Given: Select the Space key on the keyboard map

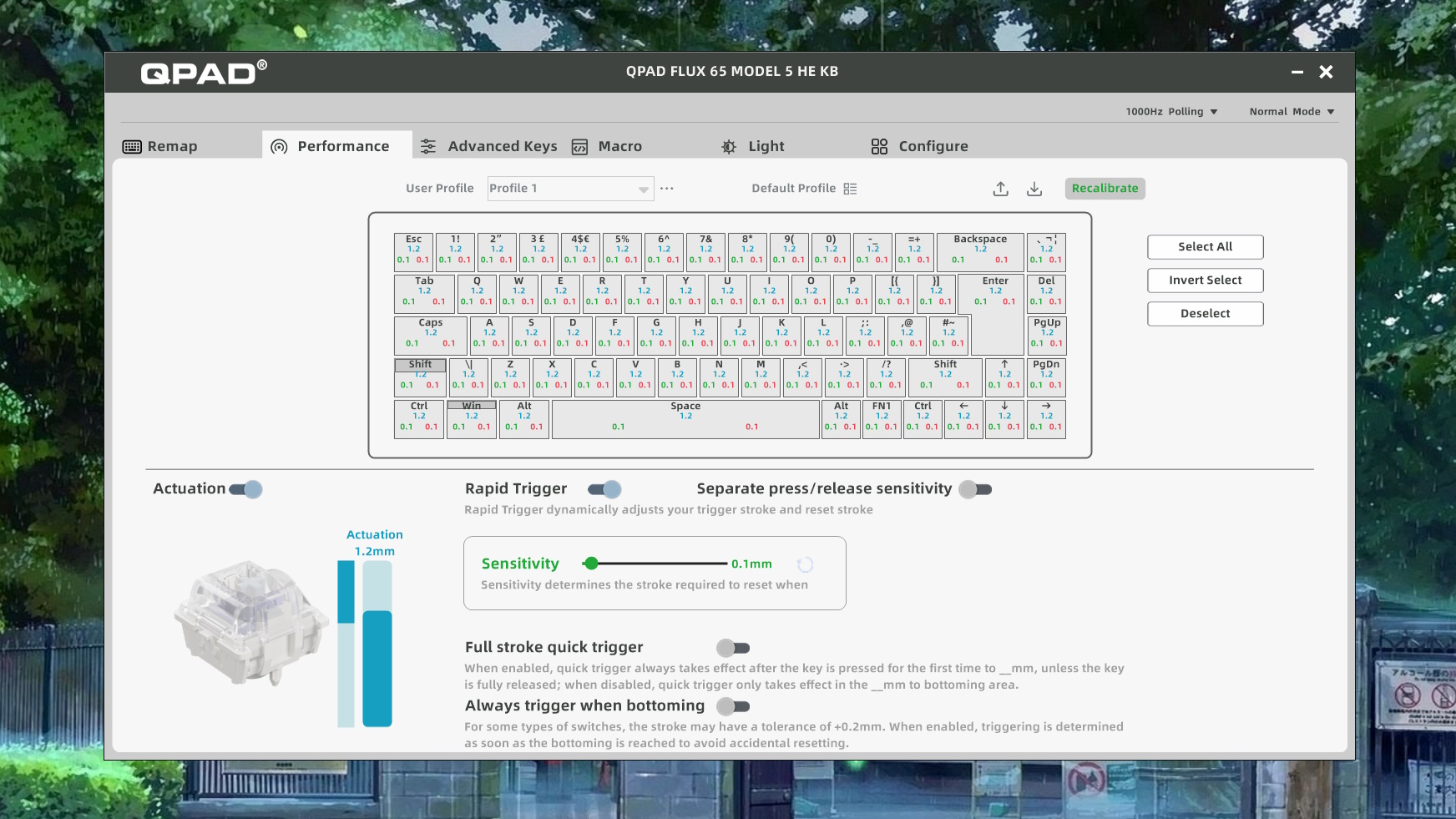Looking at the screenshot, I should [685, 418].
